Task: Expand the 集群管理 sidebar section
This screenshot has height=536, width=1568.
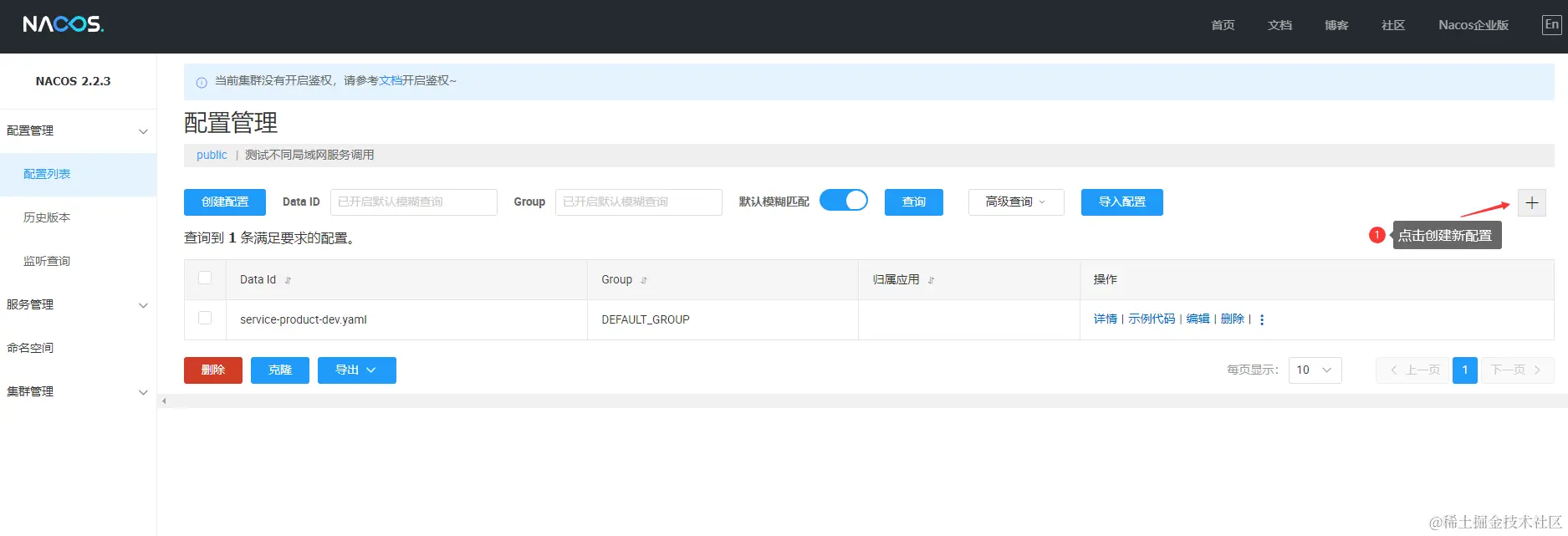Action: pyautogui.click(x=78, y=391)
